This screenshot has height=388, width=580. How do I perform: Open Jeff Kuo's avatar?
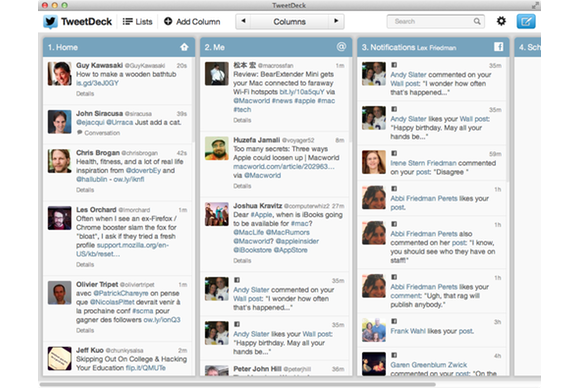[x=60, y=358]
